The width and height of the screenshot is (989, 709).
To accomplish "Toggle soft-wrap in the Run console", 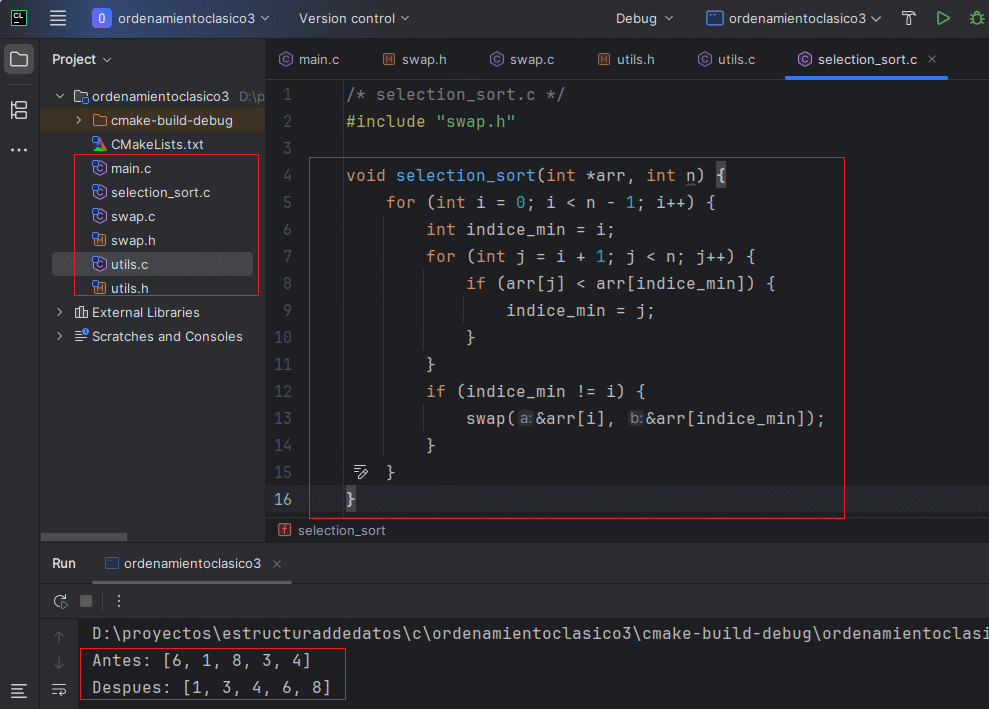I will click(59, 690).
